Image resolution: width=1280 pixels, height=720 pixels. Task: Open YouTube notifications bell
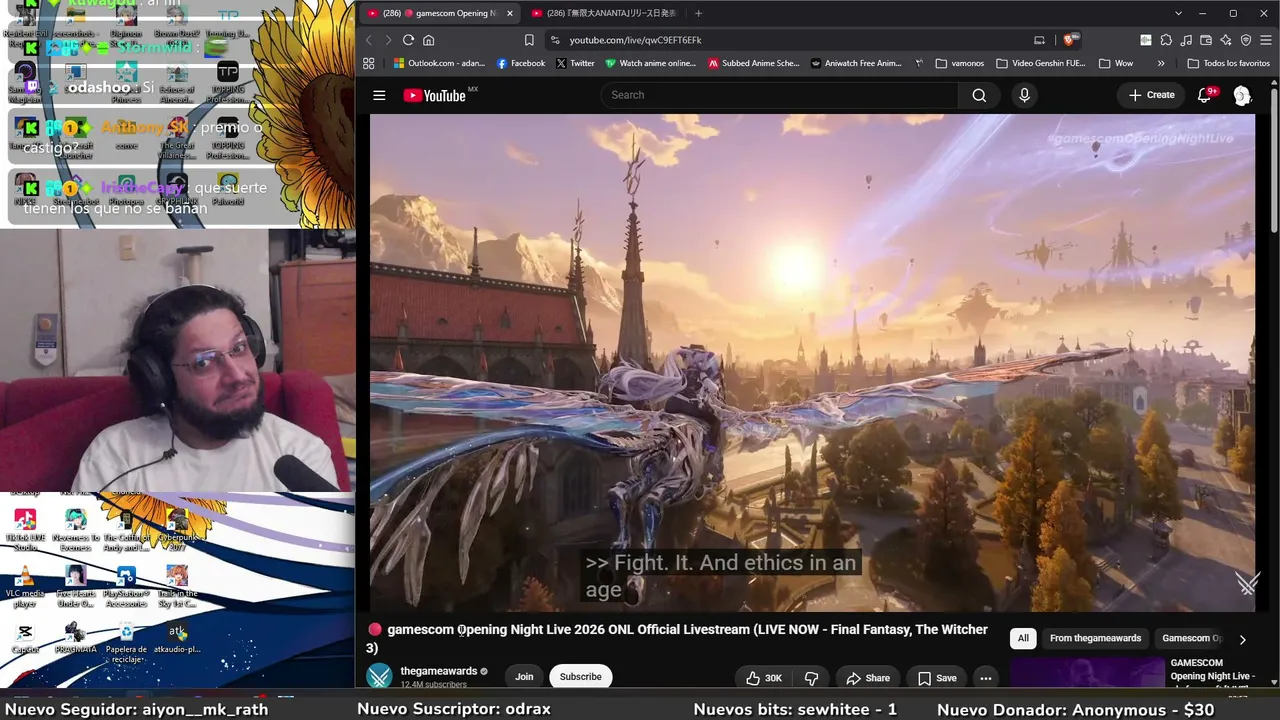[x=1205, y=95]
